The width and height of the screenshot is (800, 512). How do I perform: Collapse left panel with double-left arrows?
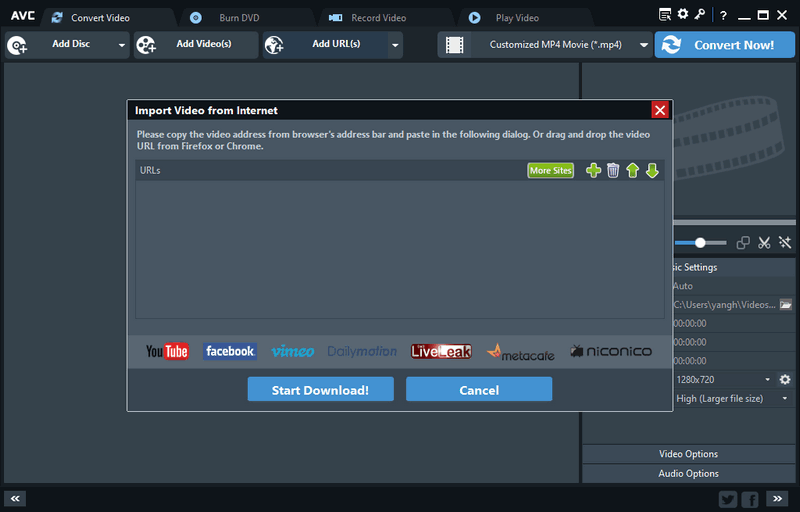[15, 499]
